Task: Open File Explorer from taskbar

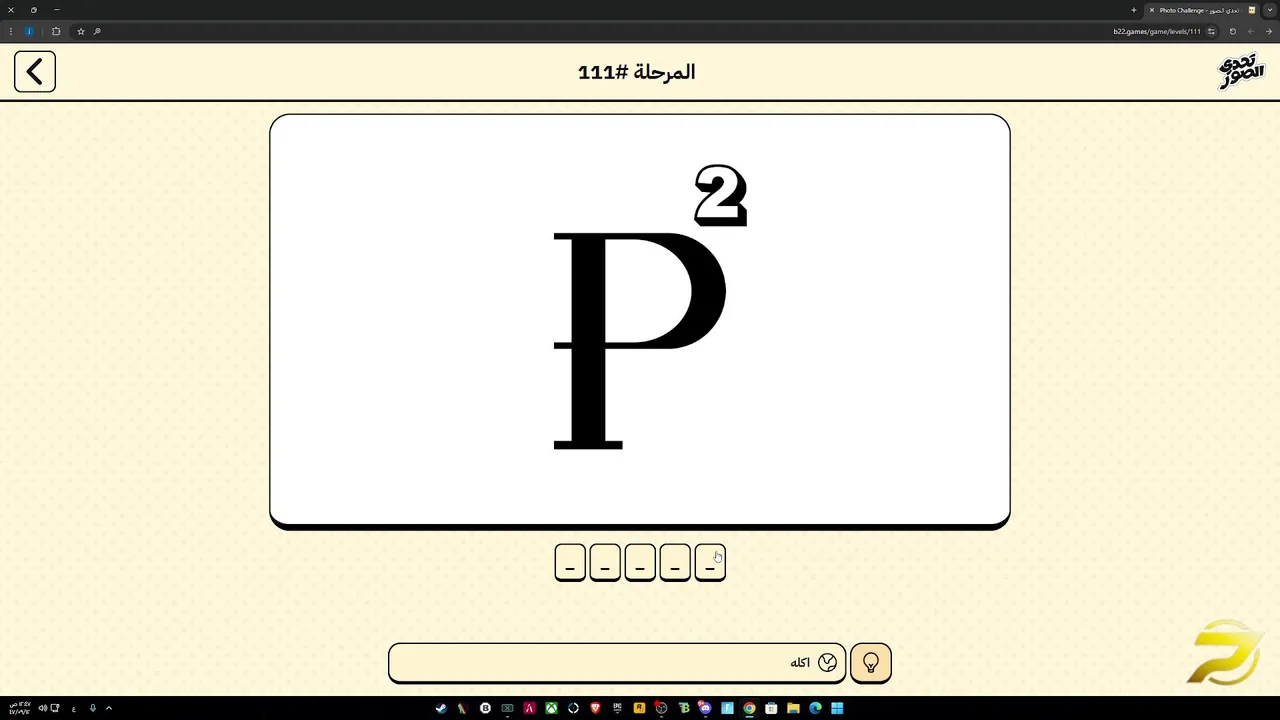Action: 793,708
